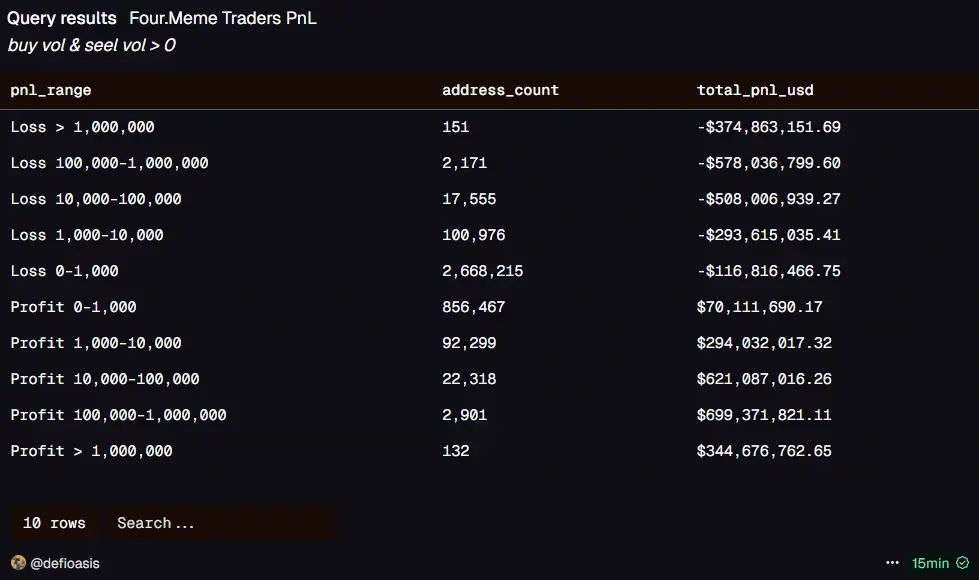Select the Query results tab label
979x580 pixels.
pos(62,18)
